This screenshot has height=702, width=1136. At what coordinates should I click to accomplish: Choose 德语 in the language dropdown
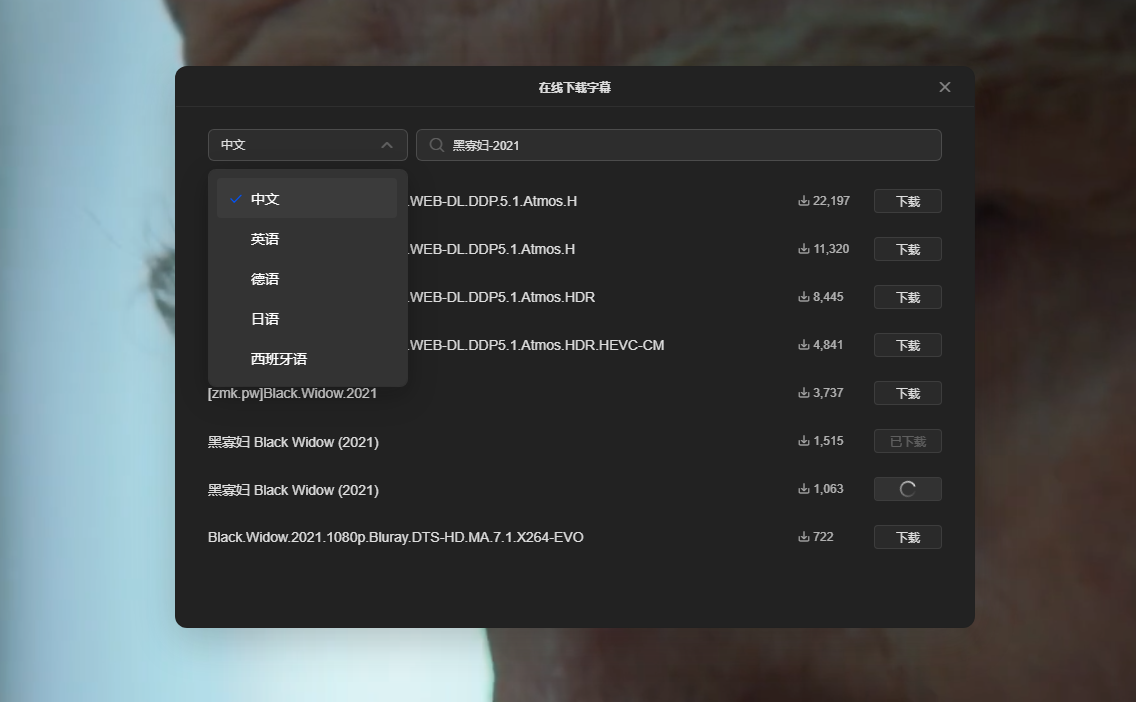coord(265,279)
